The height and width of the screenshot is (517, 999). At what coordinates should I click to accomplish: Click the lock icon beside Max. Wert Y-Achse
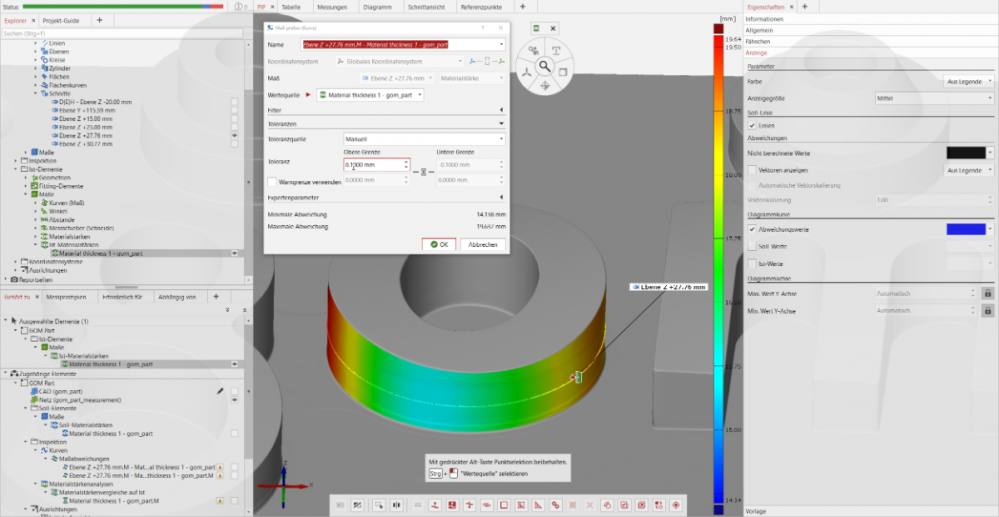pos(987,293)
